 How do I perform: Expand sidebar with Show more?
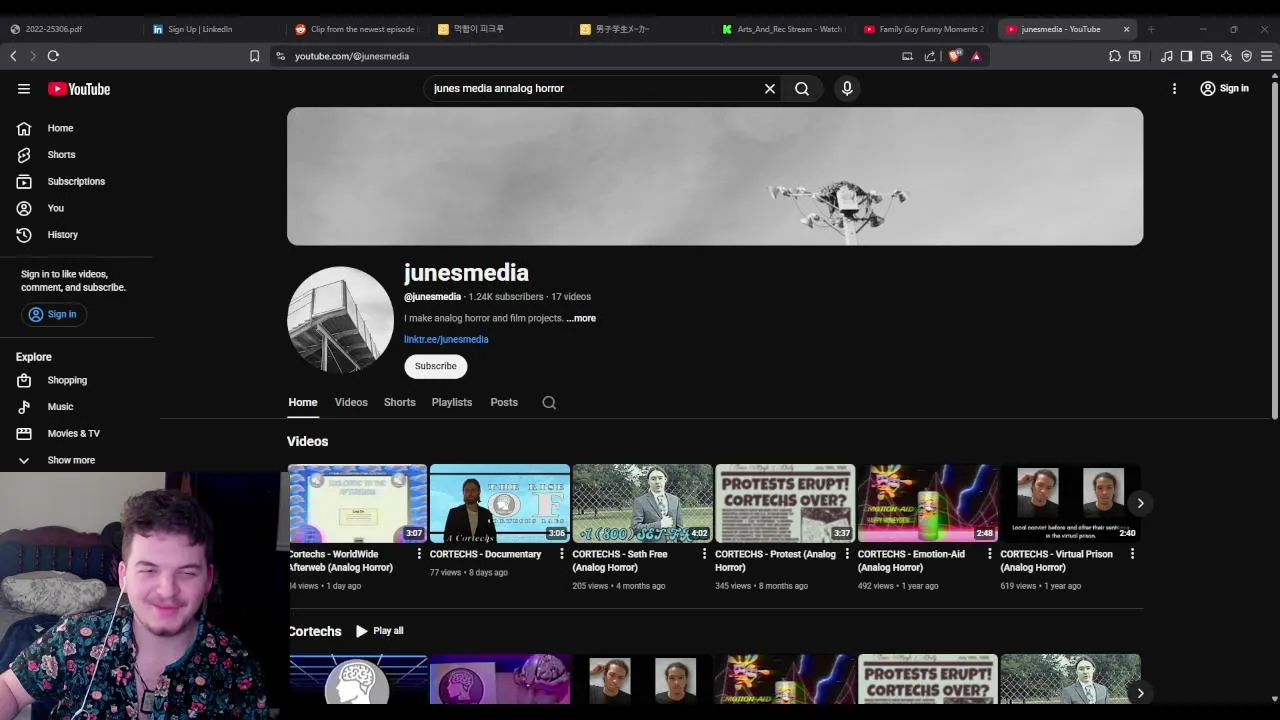56,460
